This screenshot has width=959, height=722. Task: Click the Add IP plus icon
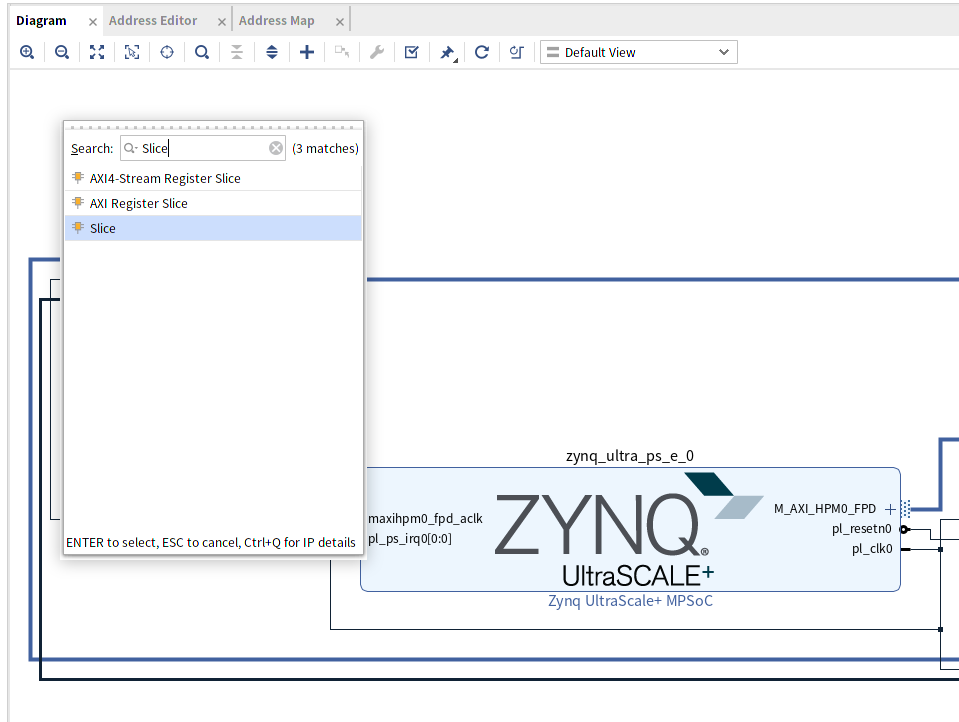[x=307, y=52]
